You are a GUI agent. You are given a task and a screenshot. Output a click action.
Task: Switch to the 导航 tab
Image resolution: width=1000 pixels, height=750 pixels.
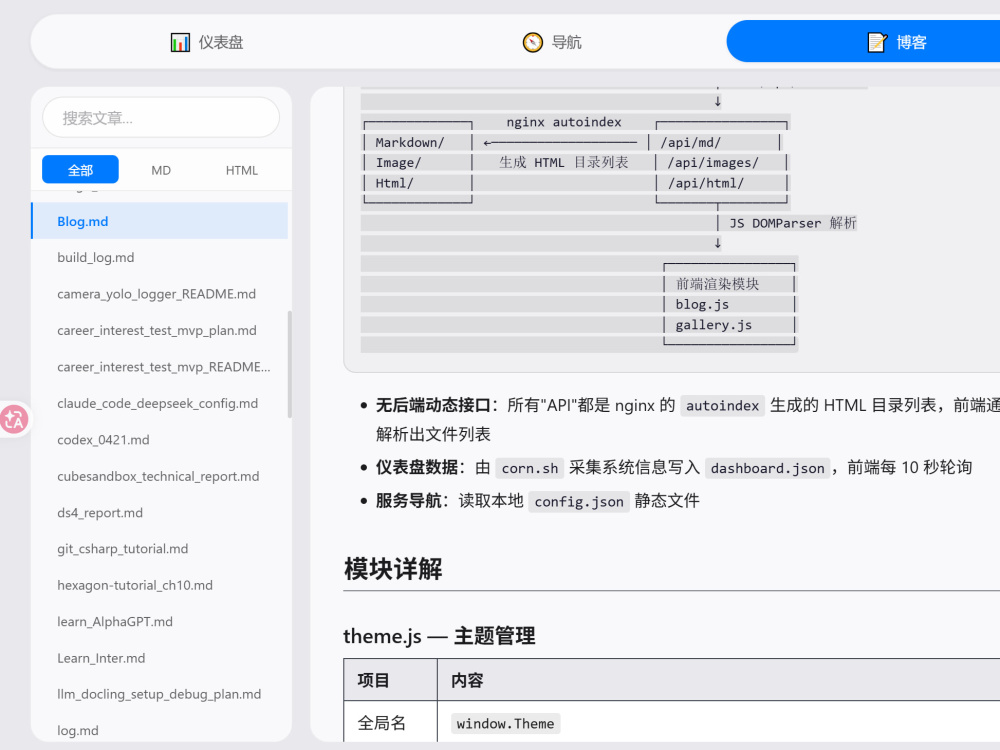pos(552,42)
